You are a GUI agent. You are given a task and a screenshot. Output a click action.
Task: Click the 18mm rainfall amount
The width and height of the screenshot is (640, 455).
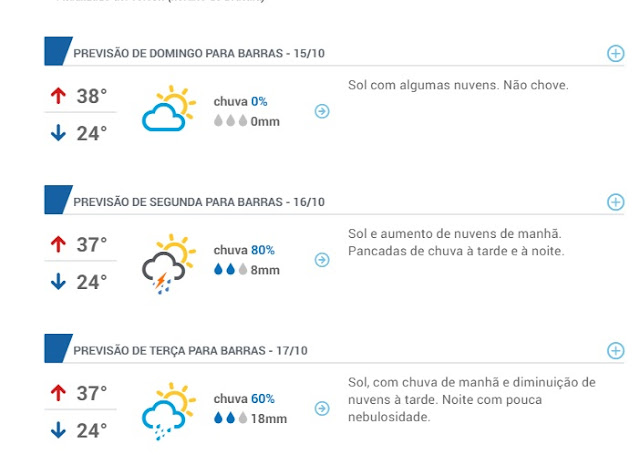coord(269,419)
